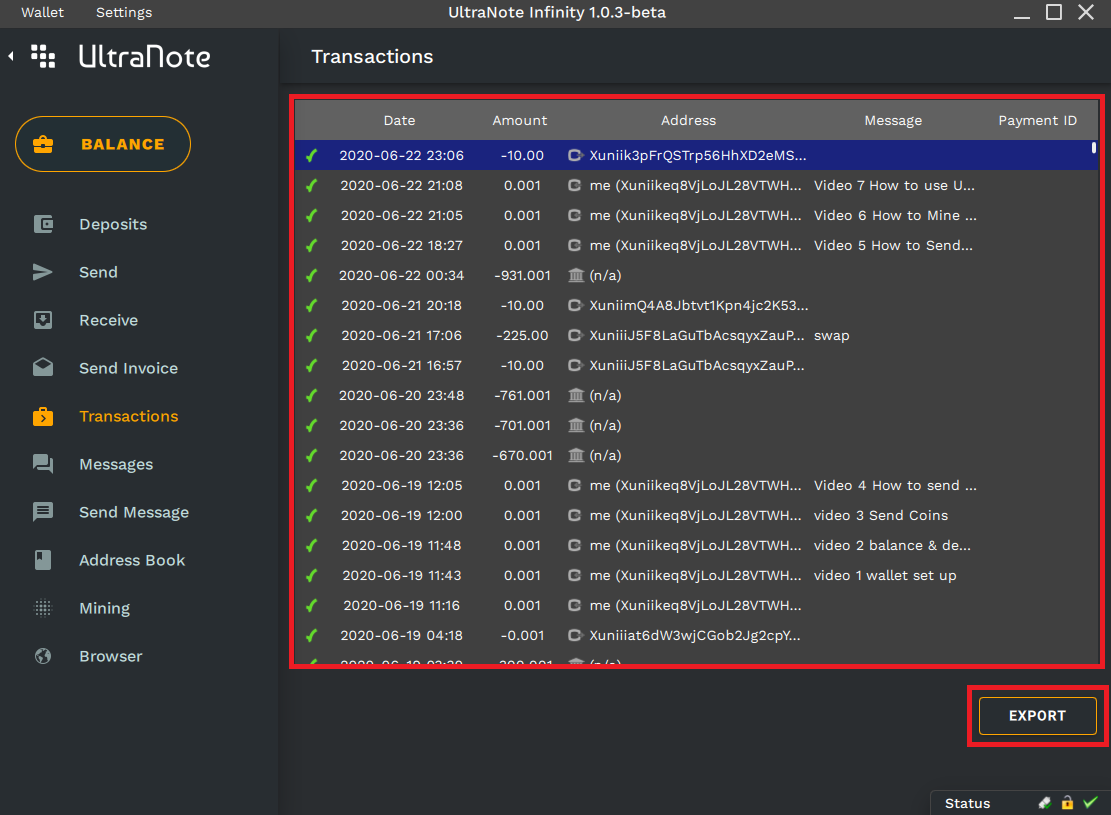Select the 'Video 7 How to use U...' message cell

894,186
